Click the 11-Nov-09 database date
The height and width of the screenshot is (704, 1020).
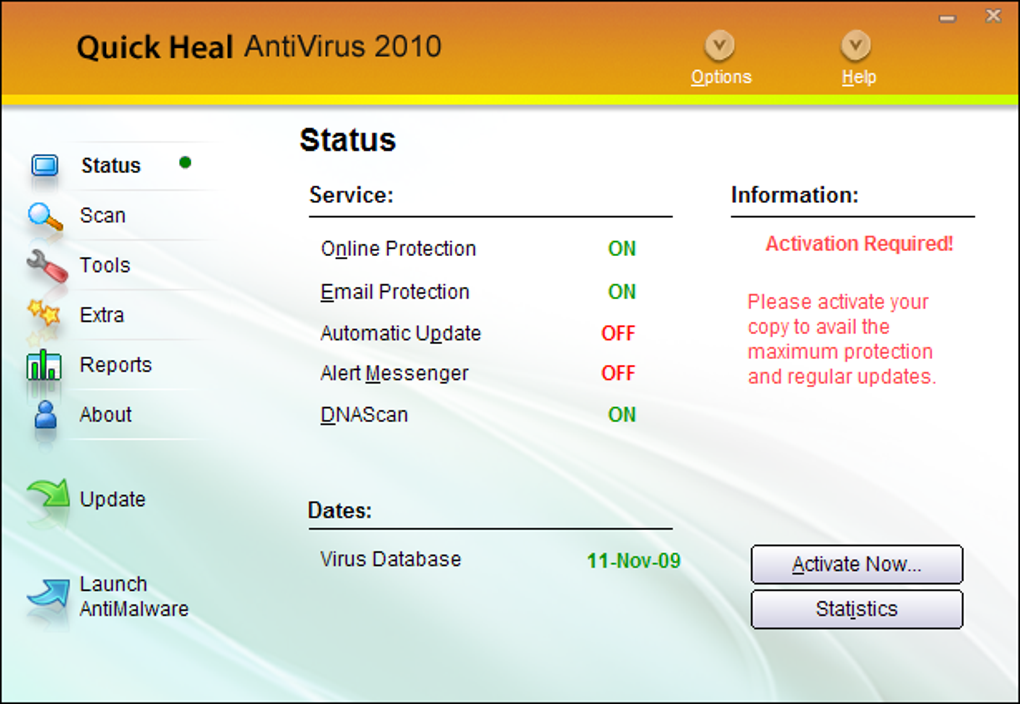tap(634, 560)
